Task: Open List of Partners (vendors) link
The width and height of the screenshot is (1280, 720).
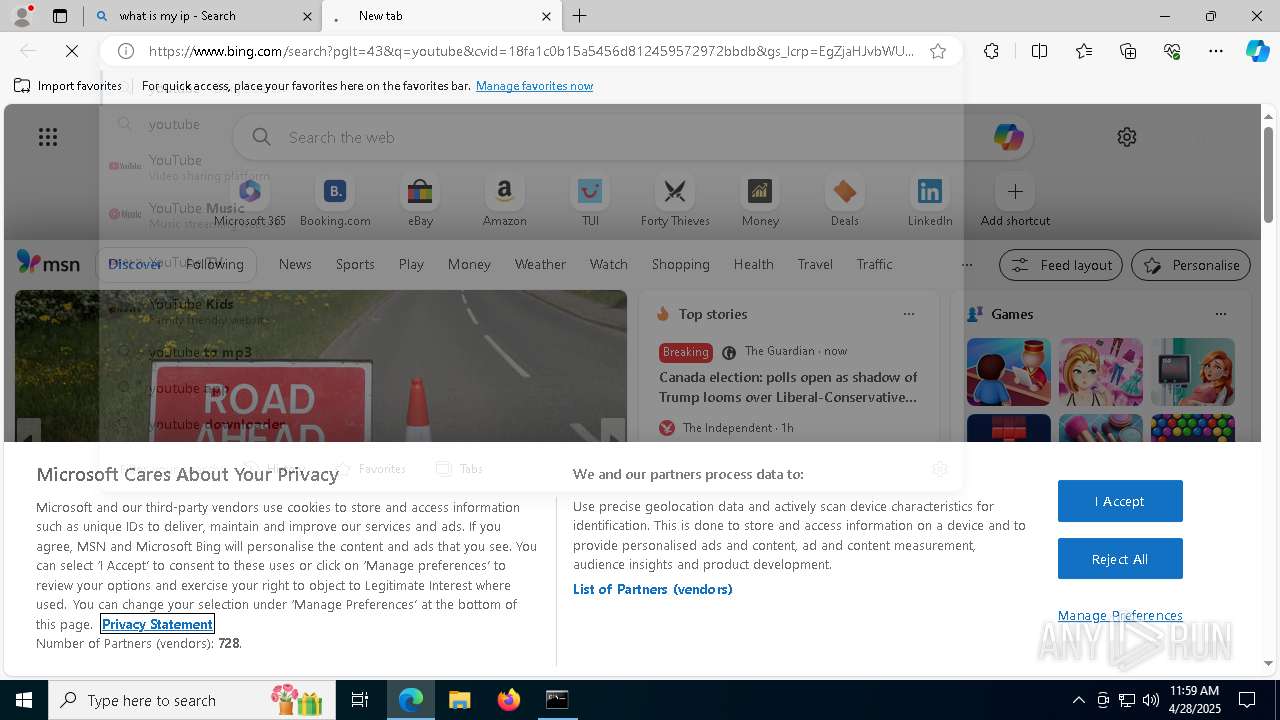Action: [x=652, y=589]
